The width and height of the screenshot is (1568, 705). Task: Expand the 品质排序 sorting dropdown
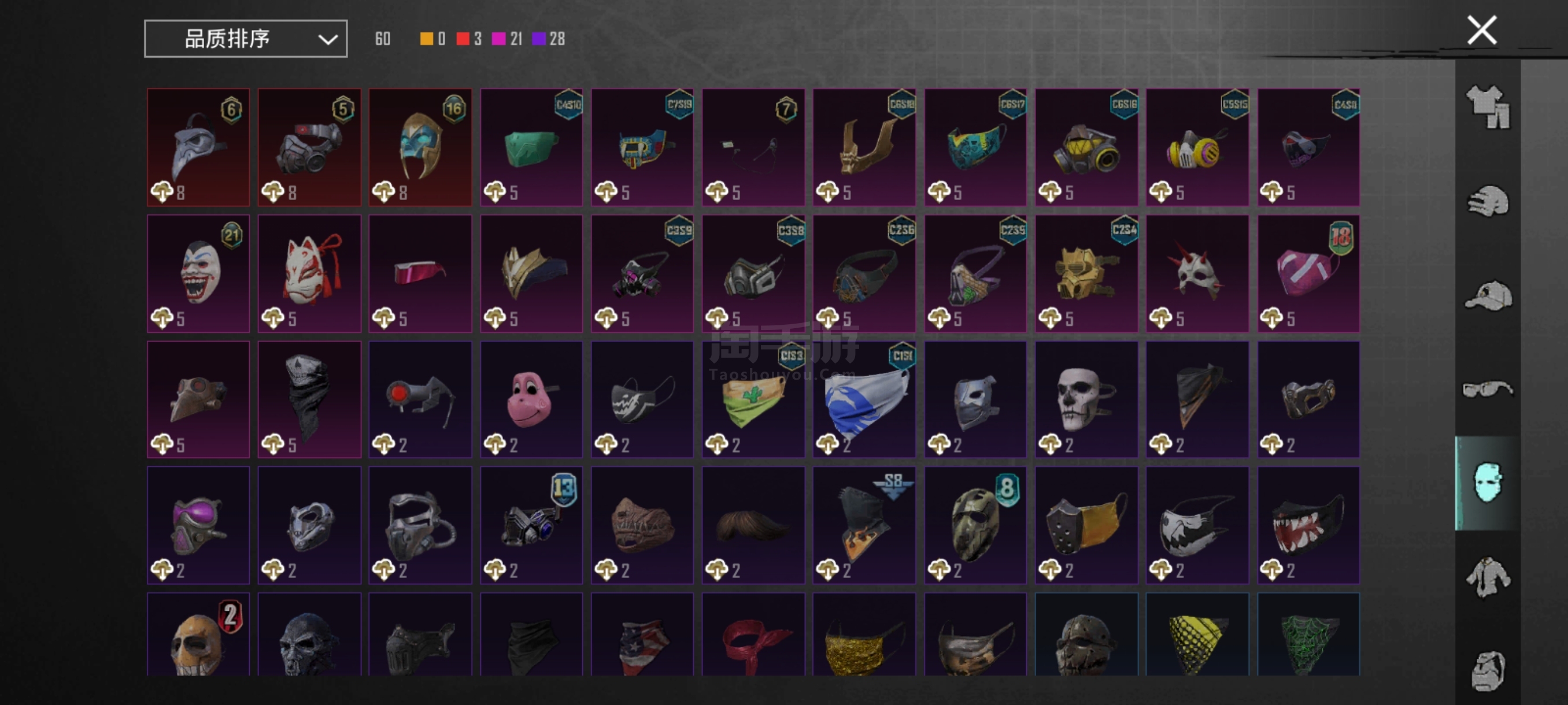[246, 39]
